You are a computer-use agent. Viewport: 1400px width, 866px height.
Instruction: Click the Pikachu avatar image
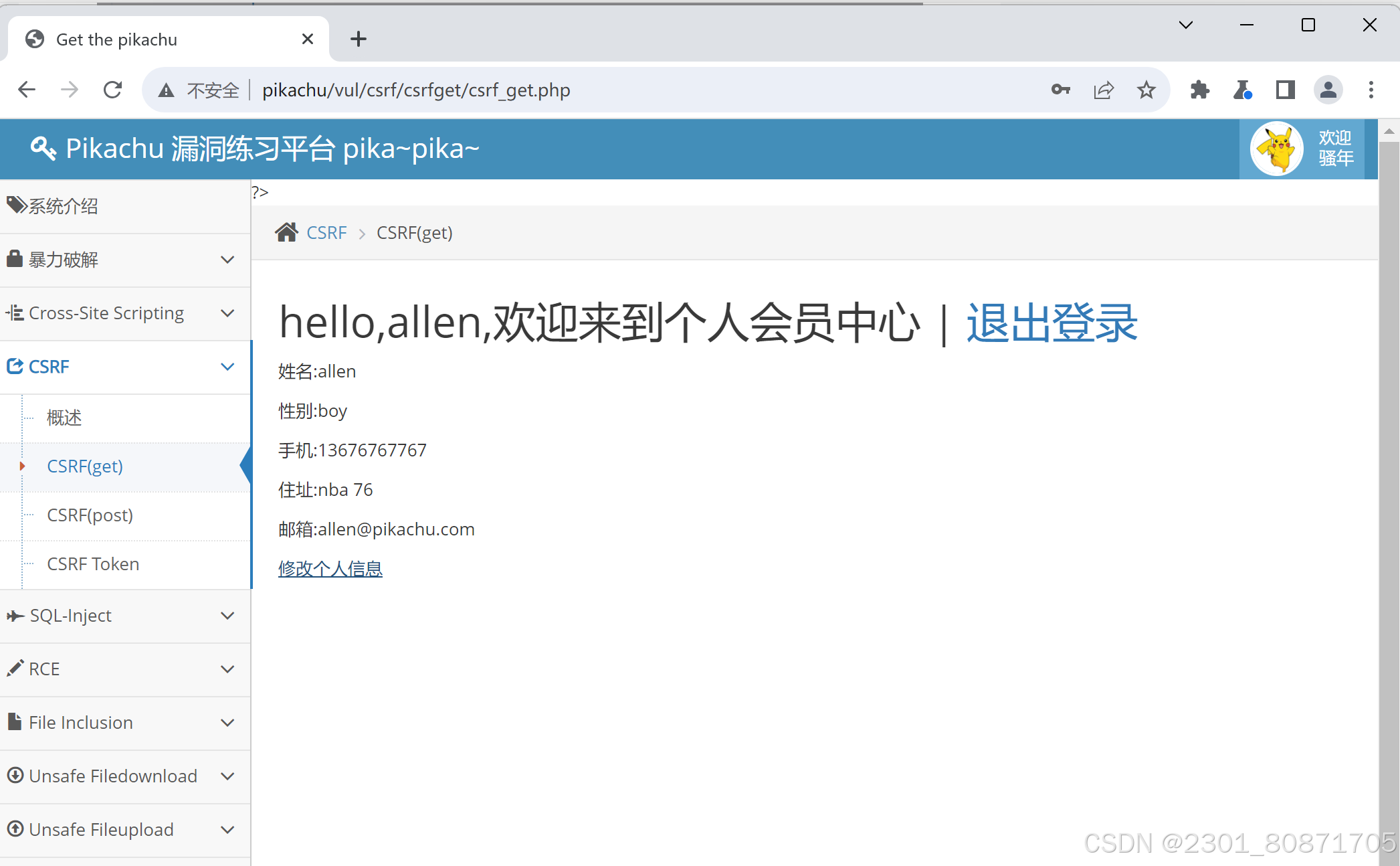tap(1276, 149)
